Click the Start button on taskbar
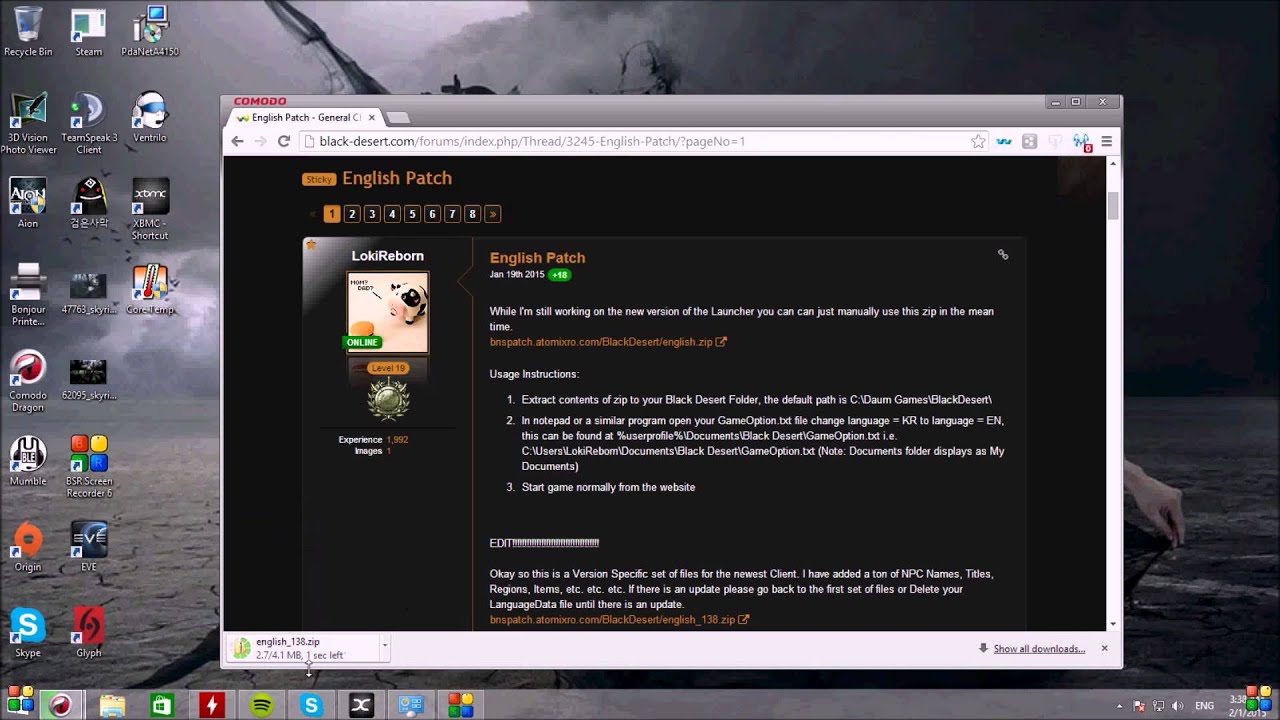Viewport: 1280px width, 720px height. point(20,702)
